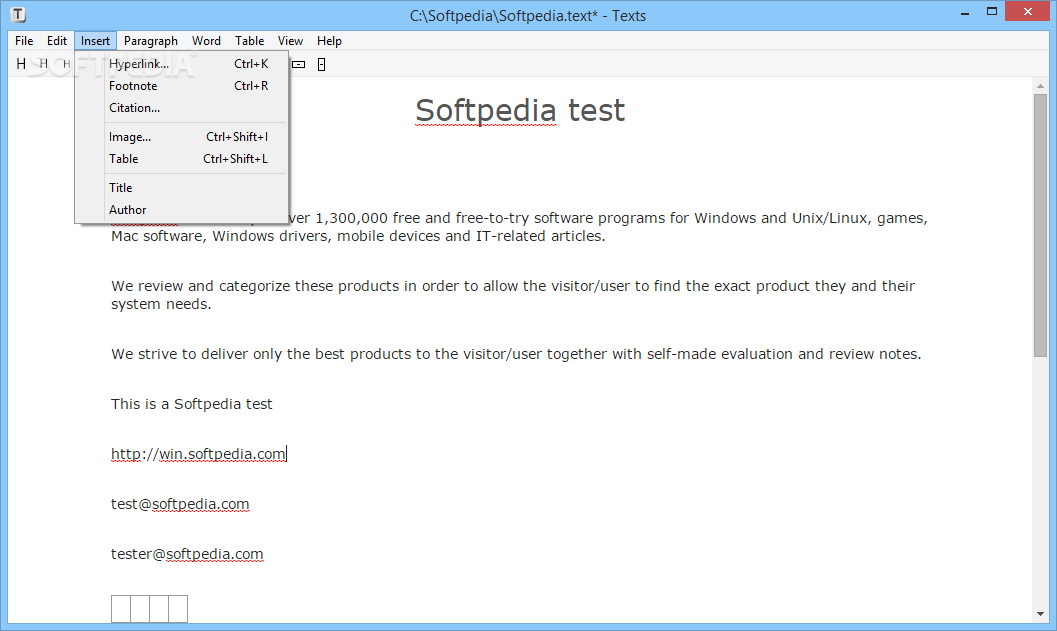This screenshot has height=631, width=1057.
Task: Click the horizontal rectangle toolbar icon
Action: click(x=299, y=64)
